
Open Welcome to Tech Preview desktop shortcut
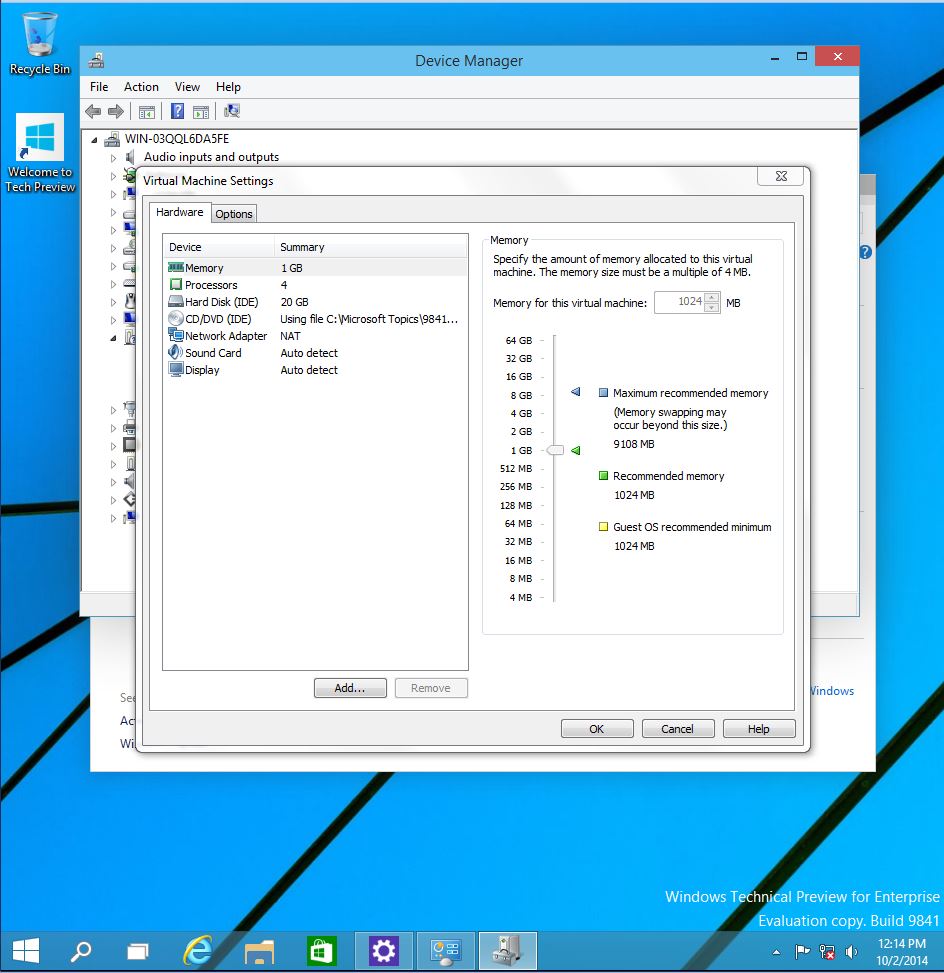[x=40, y=153]
